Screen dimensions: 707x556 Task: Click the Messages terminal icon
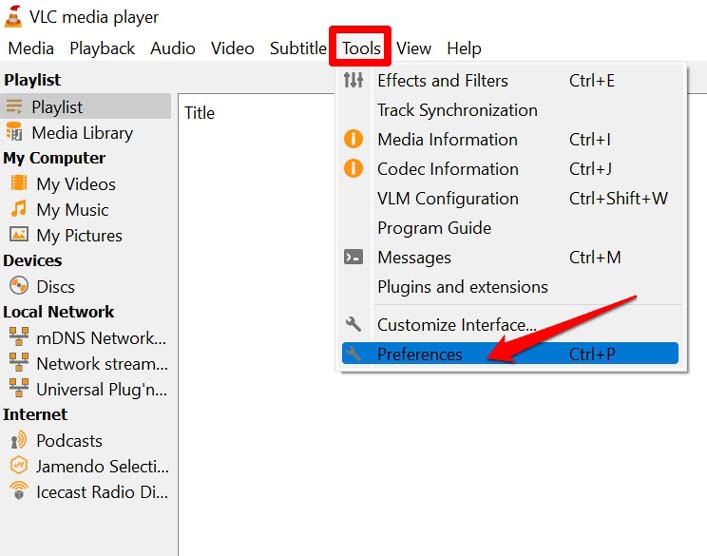point(354,257)
